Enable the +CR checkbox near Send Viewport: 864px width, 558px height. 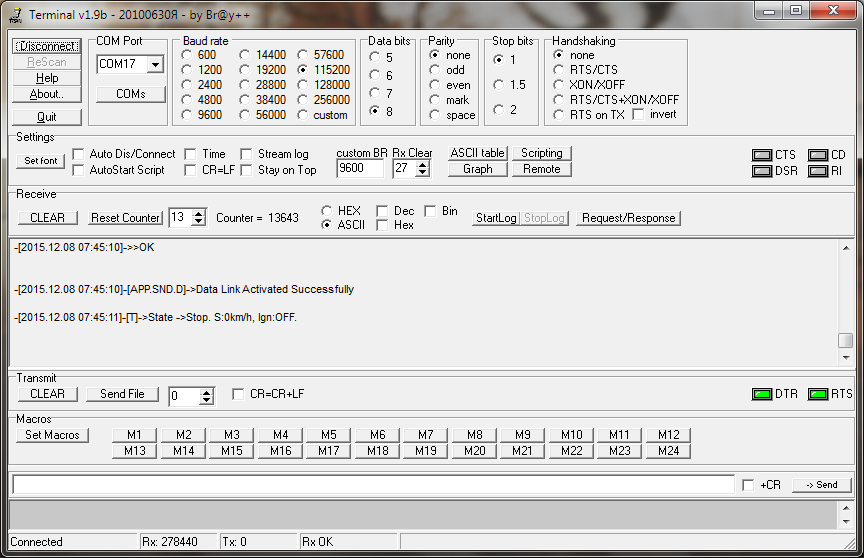[x=748, y=485]
